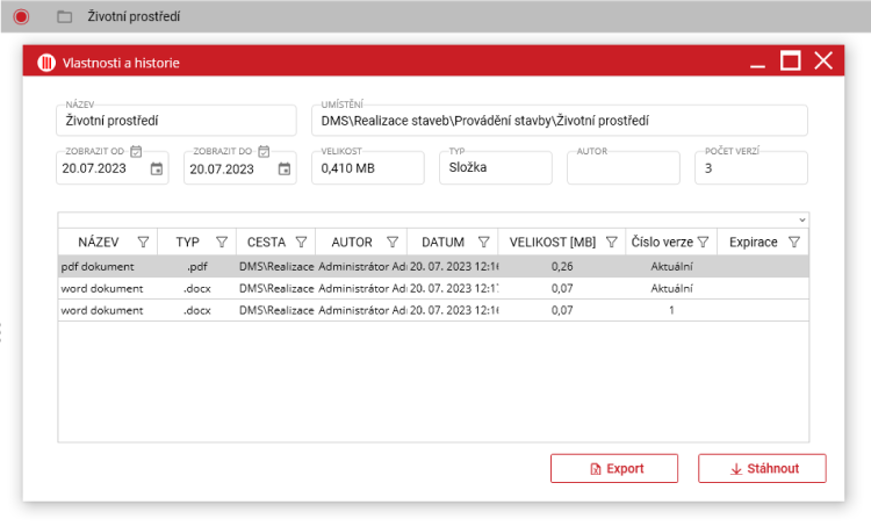
Task: Open filter for the AUTOR column
Action: (x=392, y=242)
